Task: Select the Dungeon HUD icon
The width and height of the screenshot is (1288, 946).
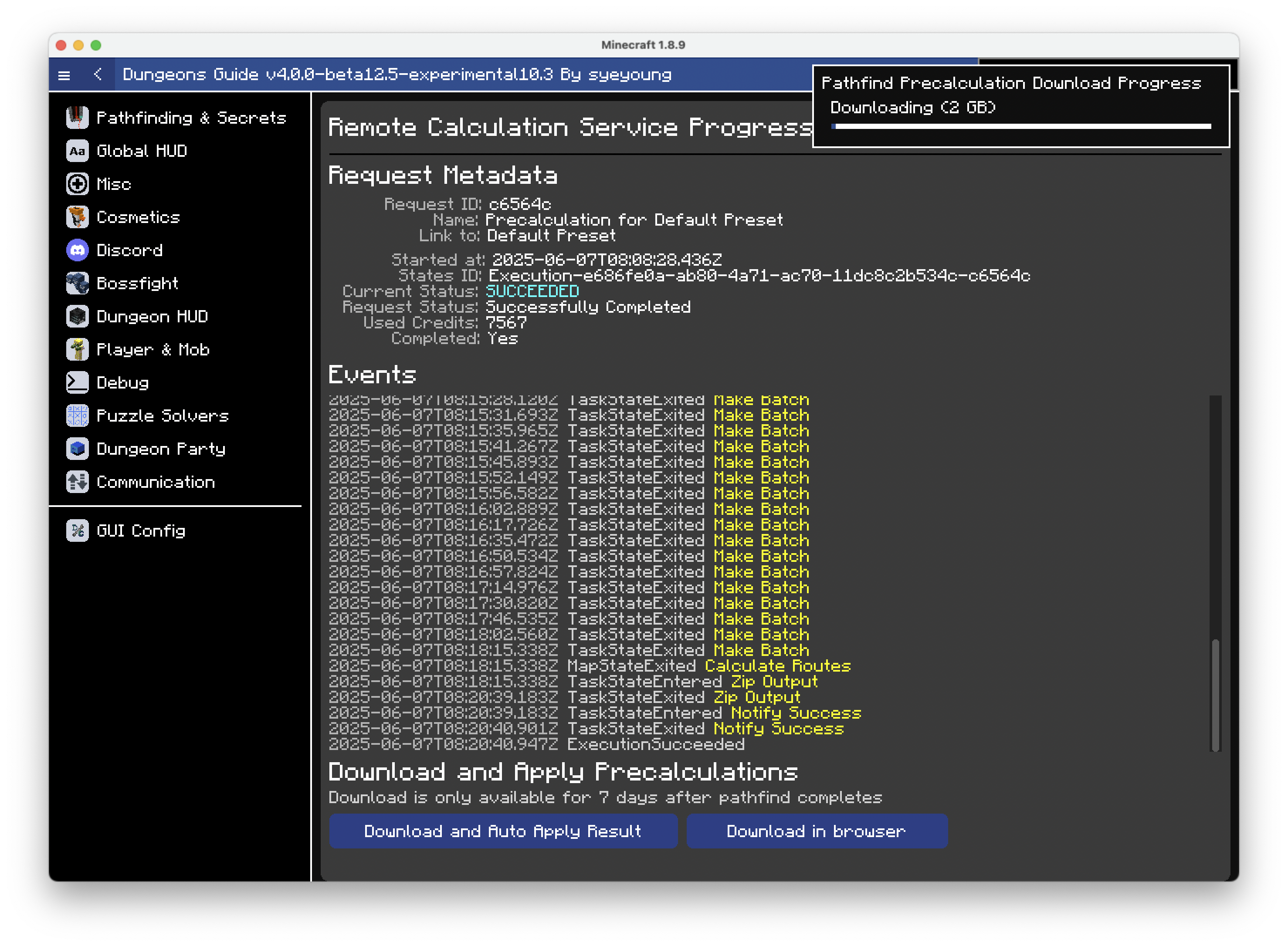Action: point(78,316)
